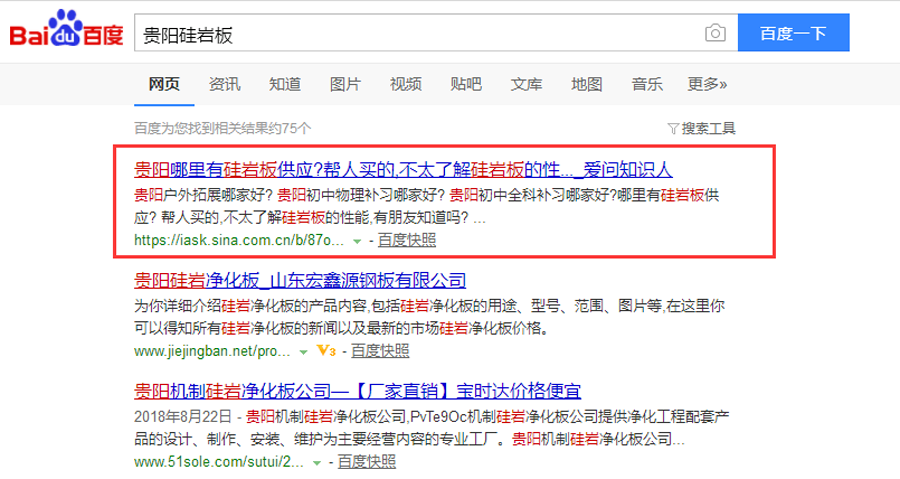Click the search tools filter icon
The height and width of the screenshot is (479, 900).
[x=673, y=128]
